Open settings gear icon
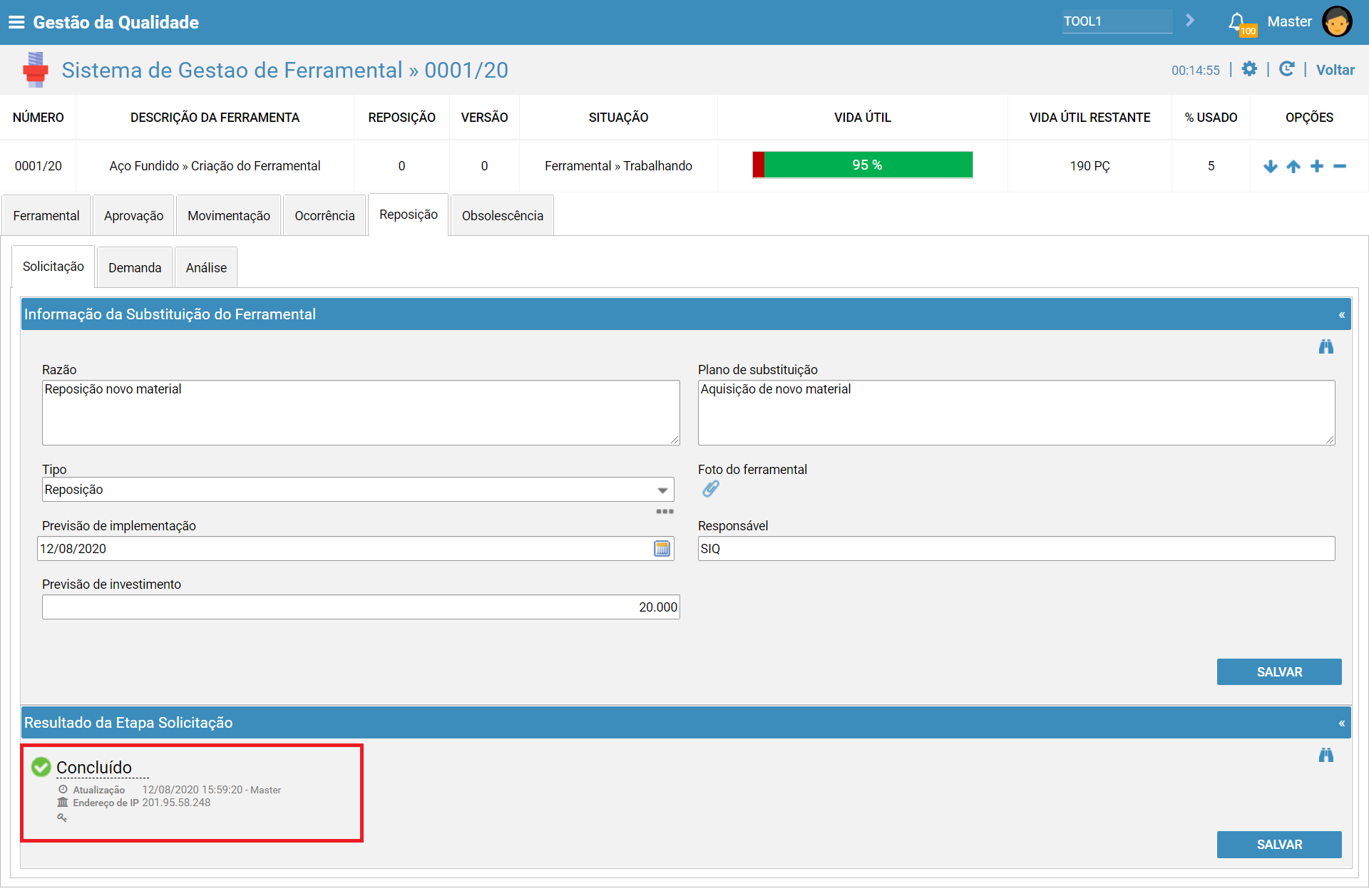1369x896 pixels. (1249, 69)
